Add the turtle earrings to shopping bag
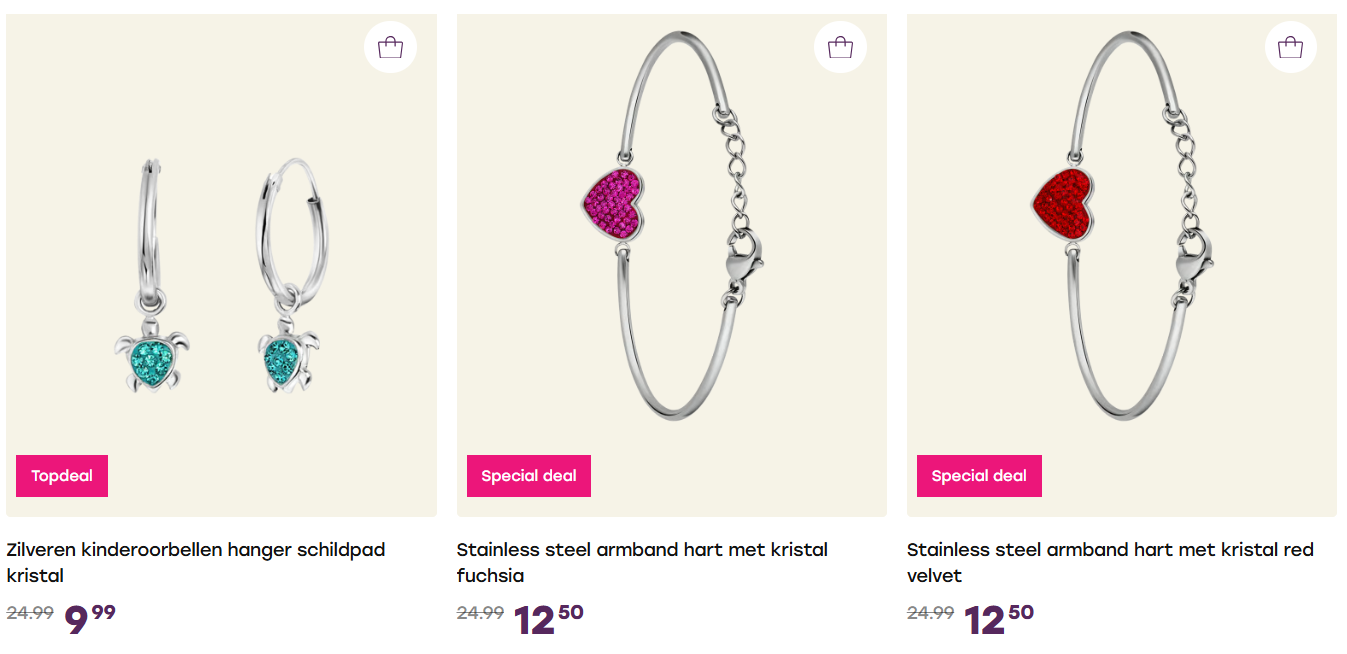Screen dimensions: 1347x654 [390, 47]
